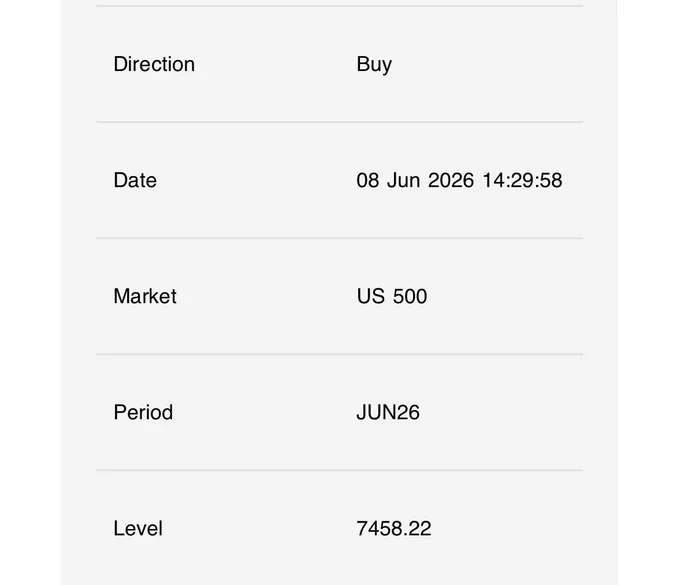680x585 pixels.
Task: Click the Level row of the table
Action: click(340, 528)
